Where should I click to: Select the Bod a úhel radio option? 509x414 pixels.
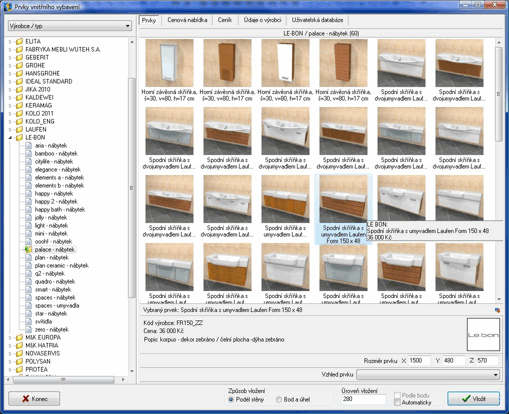279,399
